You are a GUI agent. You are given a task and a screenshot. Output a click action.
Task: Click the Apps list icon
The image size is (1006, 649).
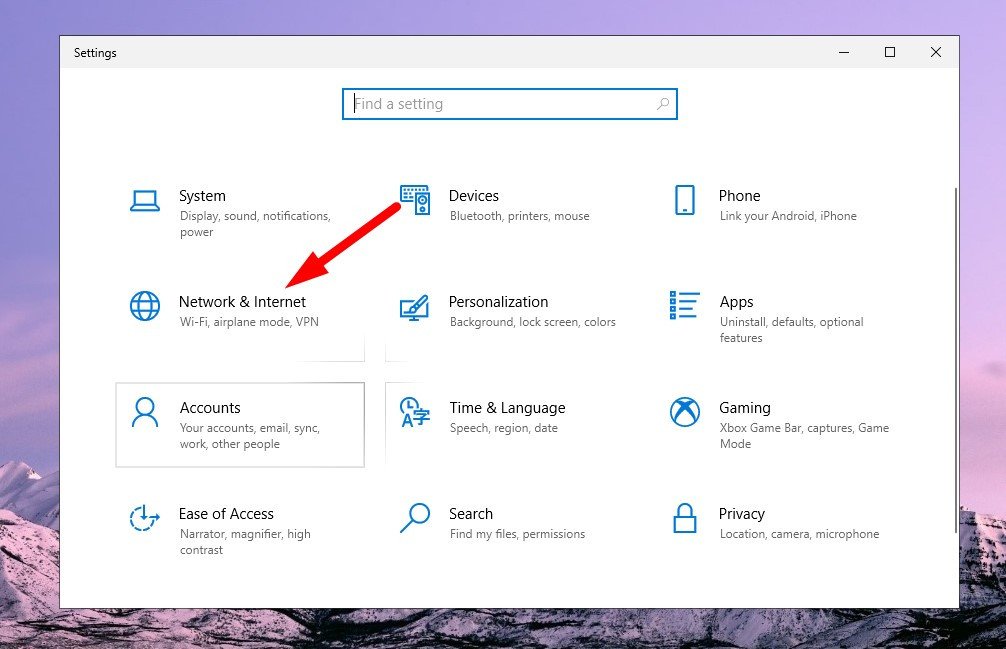pyautogui.click(x=685, y=306)
